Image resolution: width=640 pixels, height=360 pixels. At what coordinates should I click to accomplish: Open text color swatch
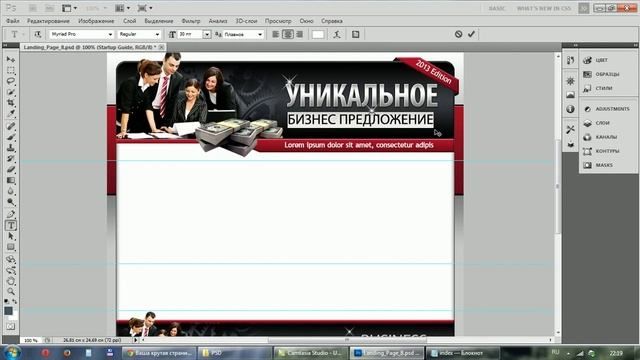[x=318, y=34]
